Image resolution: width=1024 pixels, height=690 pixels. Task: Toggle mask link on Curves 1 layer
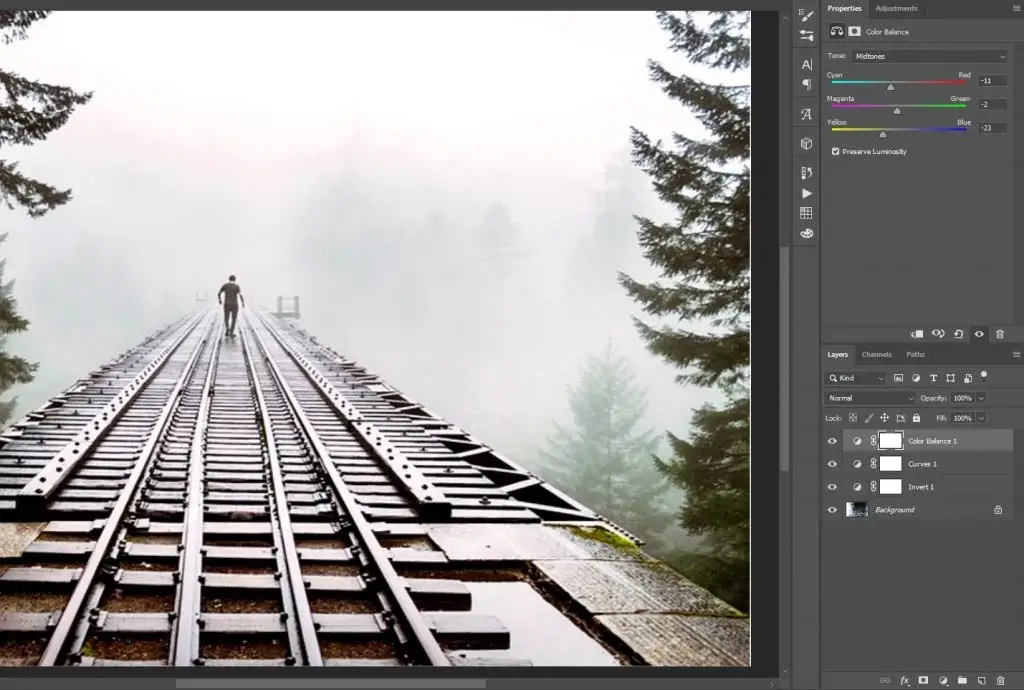(873, 464)
